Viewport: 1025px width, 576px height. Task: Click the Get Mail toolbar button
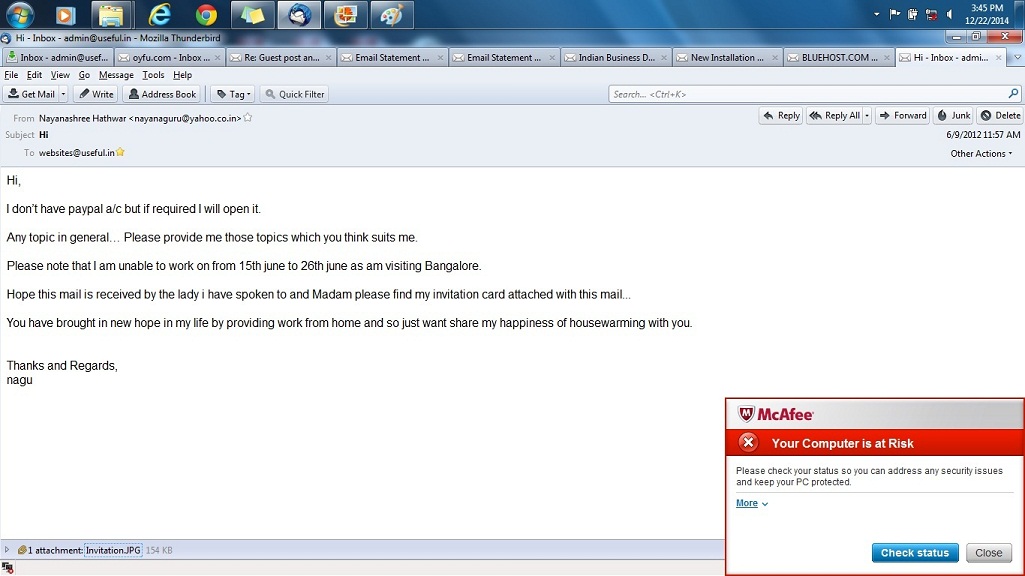pos(31,94)
